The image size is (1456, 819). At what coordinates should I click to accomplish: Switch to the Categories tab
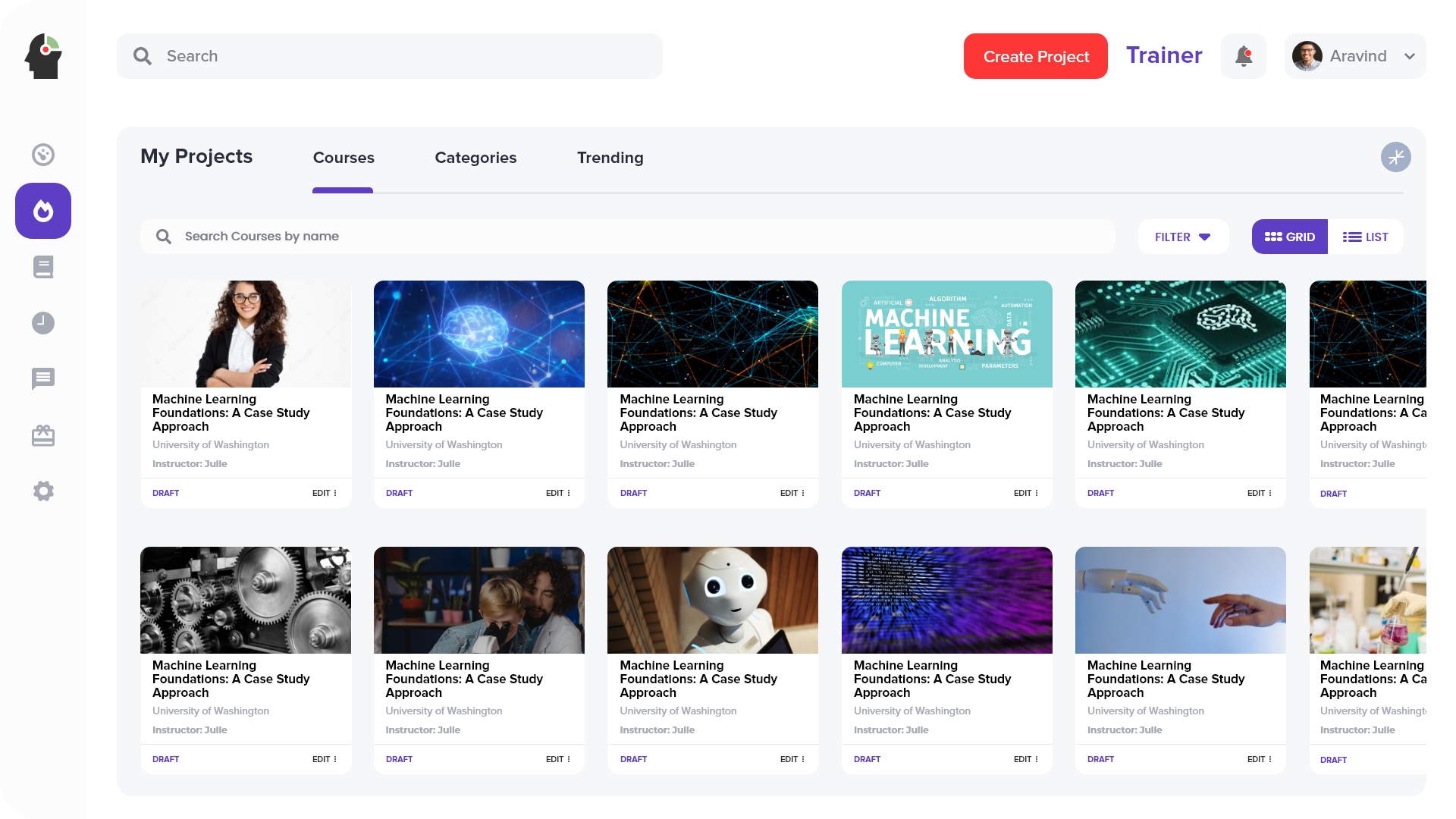tap(475, 158)
